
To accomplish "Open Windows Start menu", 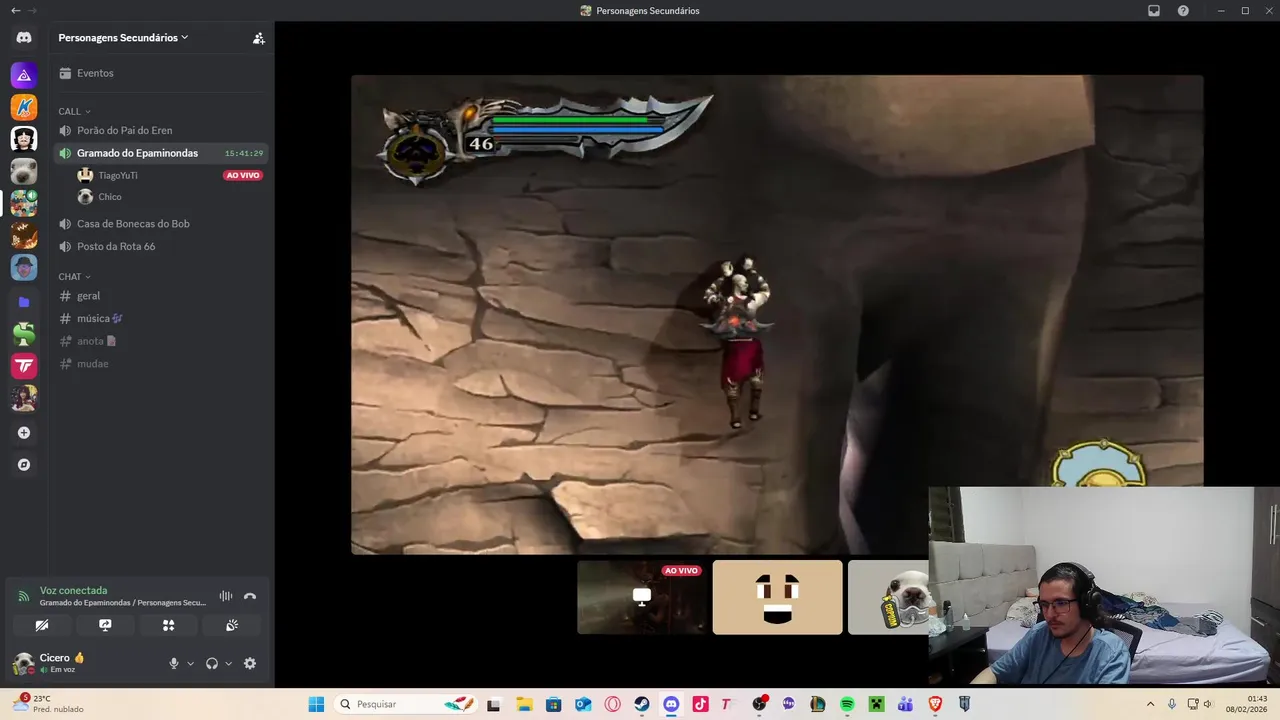I will click(316, 704).
